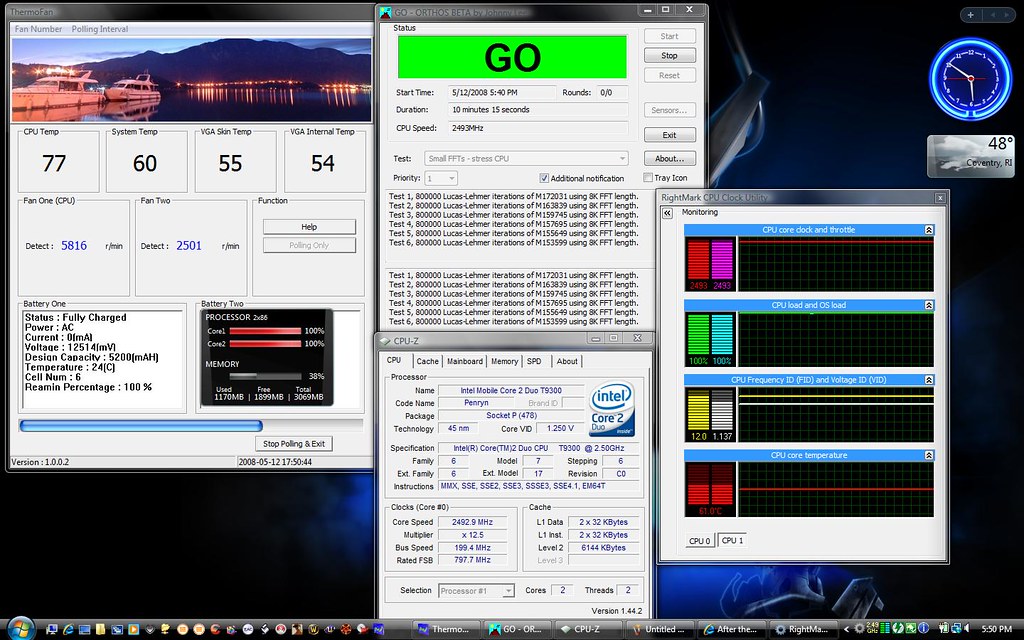Switch to the ThermoFan taskbar button
1024x640 pixels.
coord(445,630)
